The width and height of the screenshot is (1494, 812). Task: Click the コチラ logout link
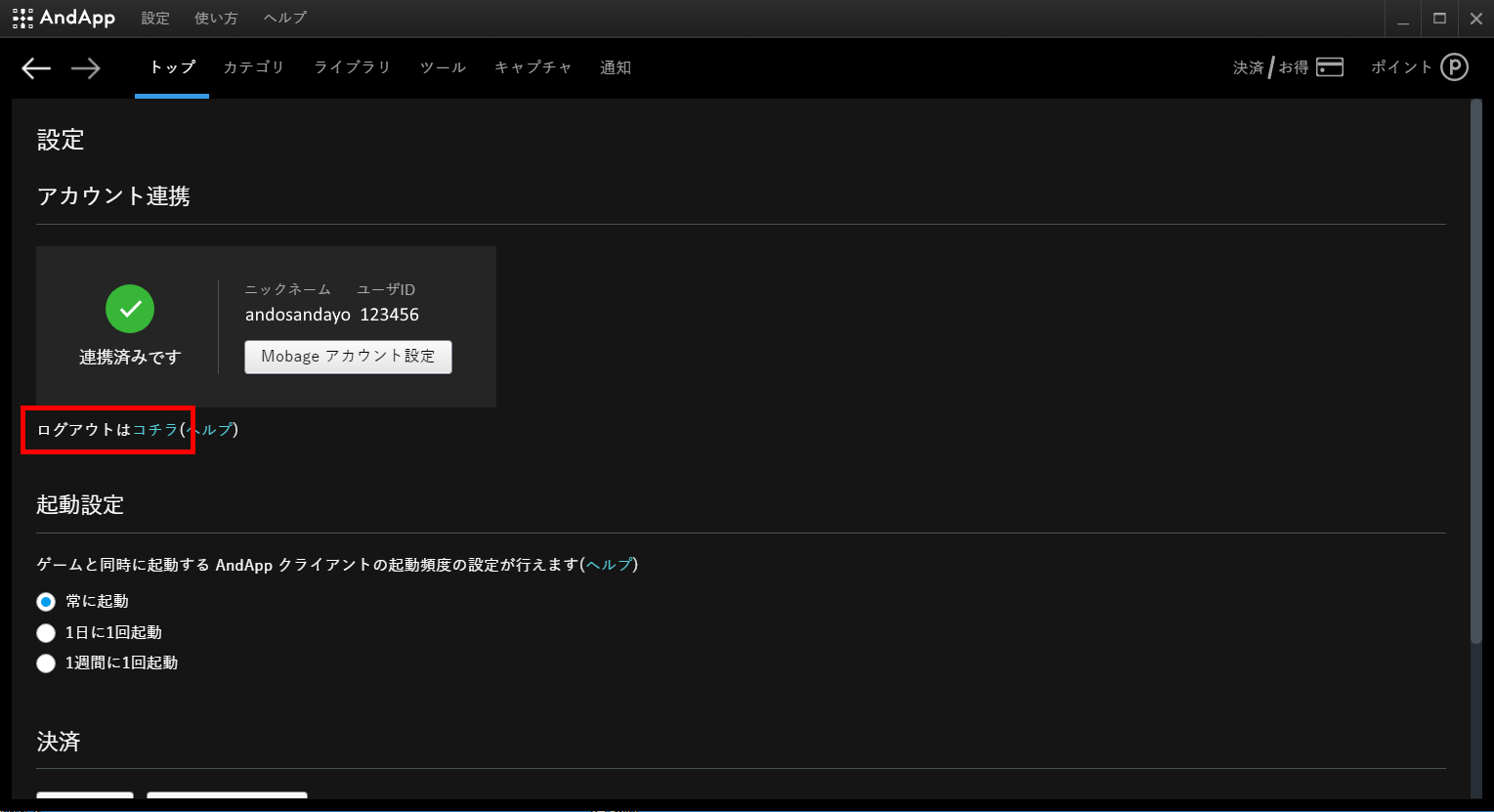(x=155, y=430)
